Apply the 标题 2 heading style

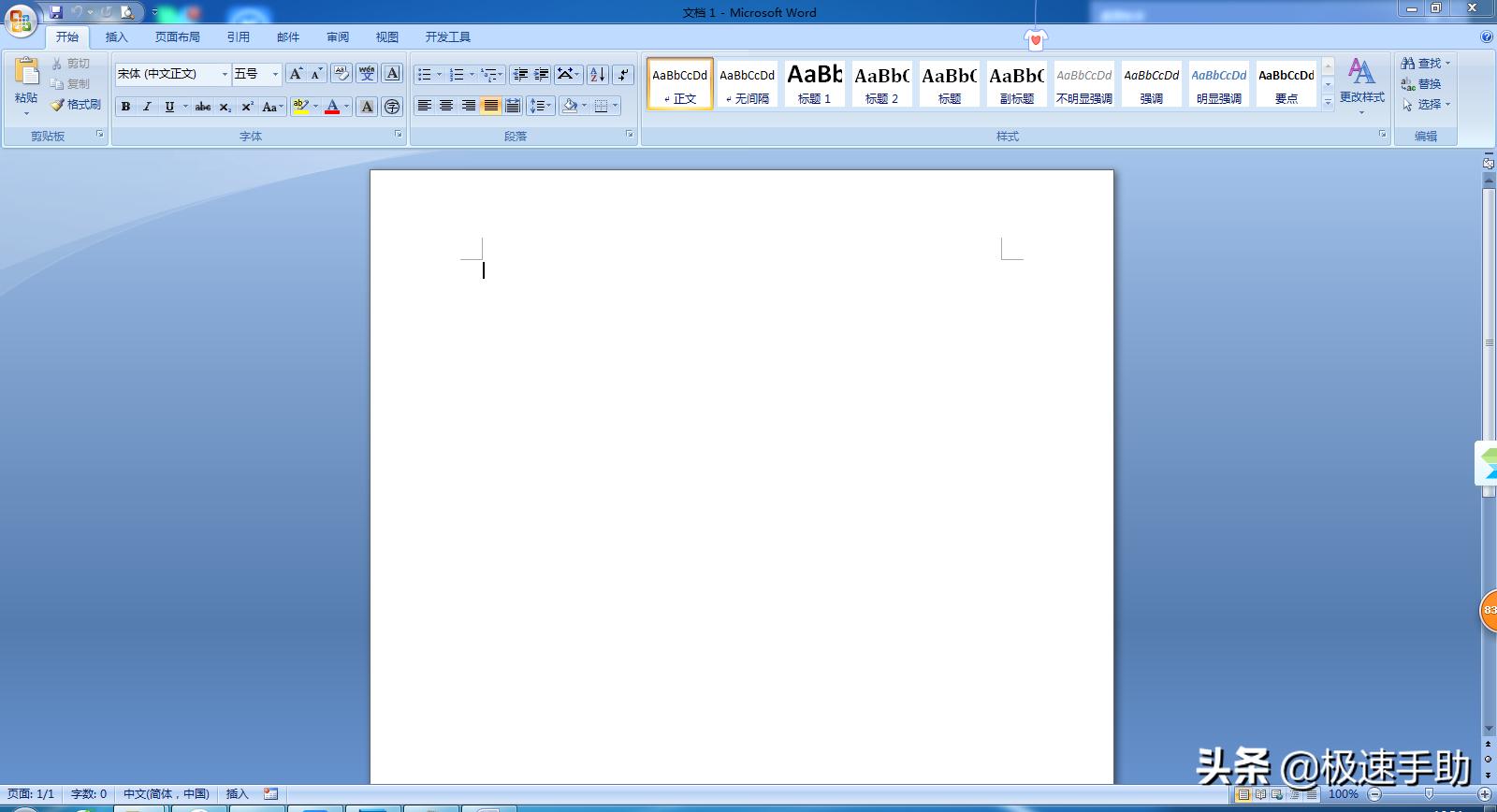point(881,83)
